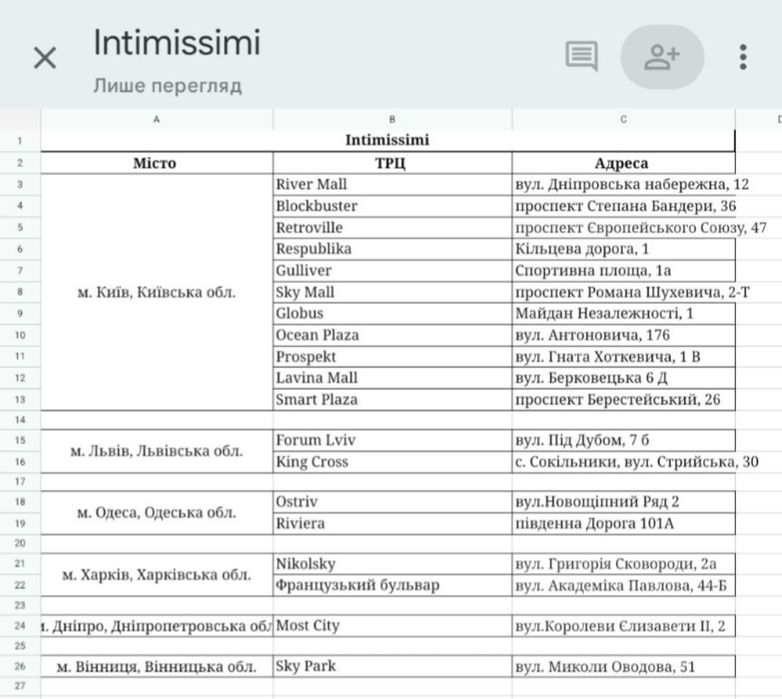
Task: Tap the share people icon
Action: click(x=662, y=57)
